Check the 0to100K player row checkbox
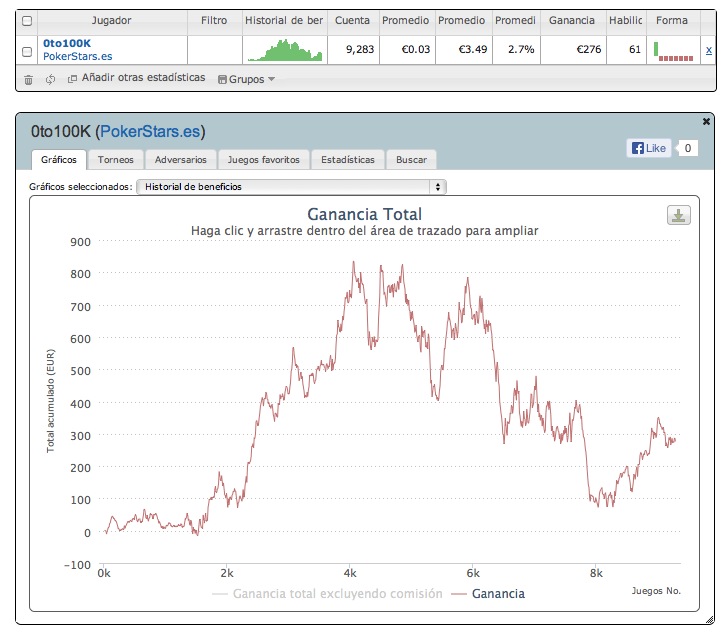 point(27,52)
